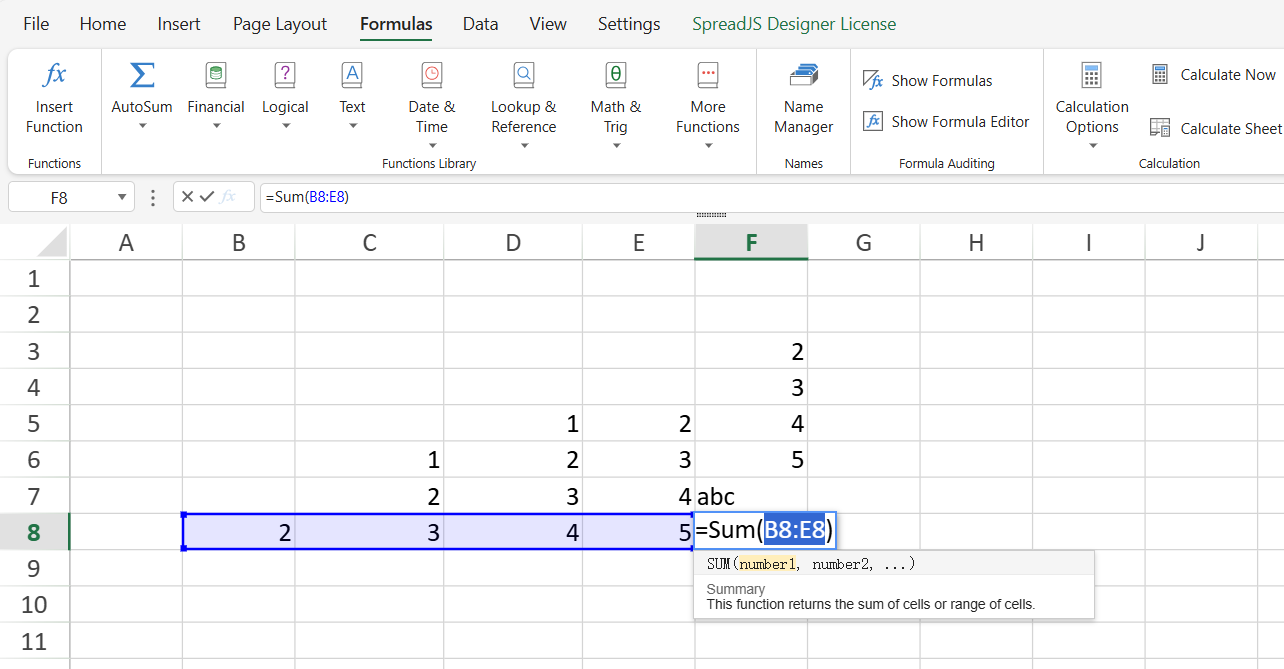Click the Formulas tab

(396, 24)
